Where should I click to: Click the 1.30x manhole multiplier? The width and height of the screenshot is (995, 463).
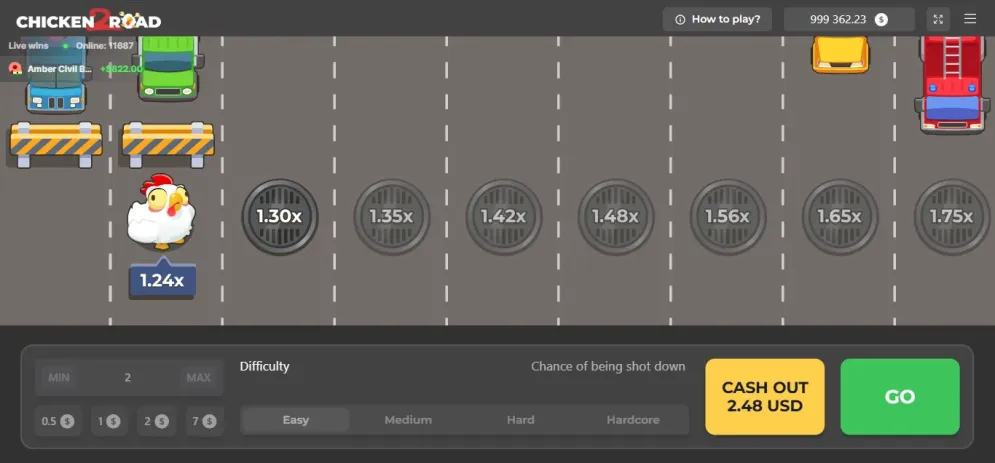point(279,217)
